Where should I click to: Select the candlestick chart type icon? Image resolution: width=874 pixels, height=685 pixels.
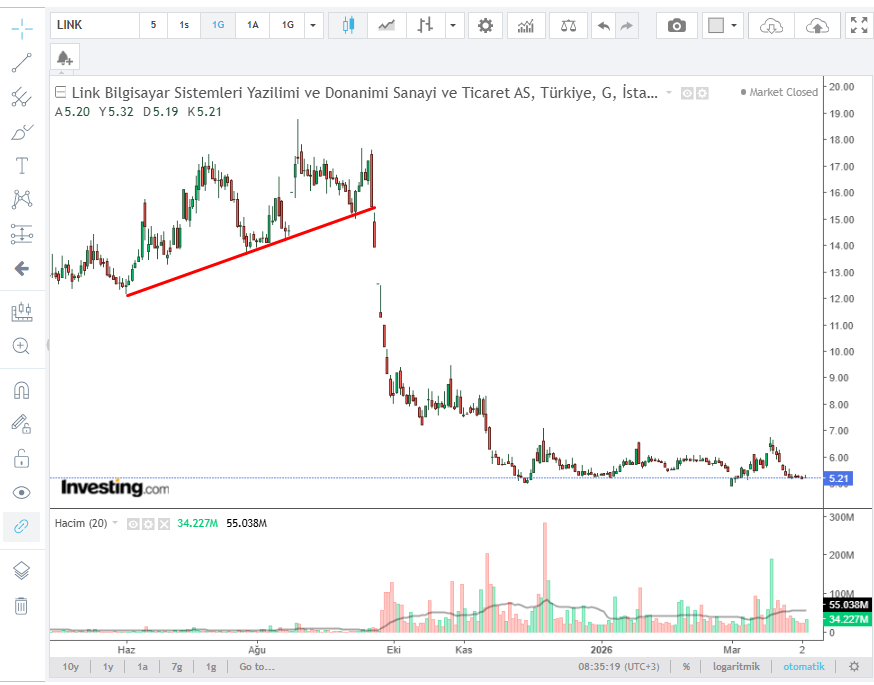pos(348,25)
